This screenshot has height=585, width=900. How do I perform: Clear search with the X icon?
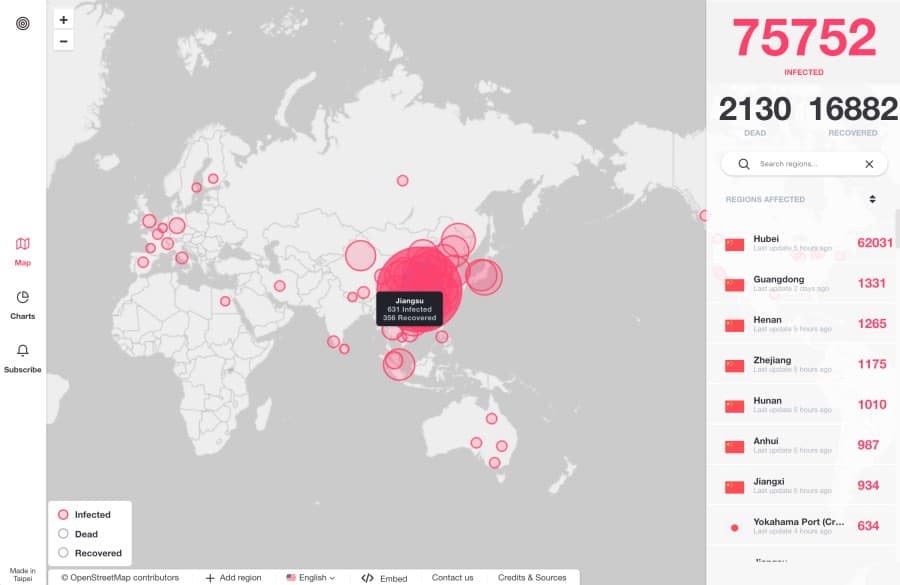point(869,164)
